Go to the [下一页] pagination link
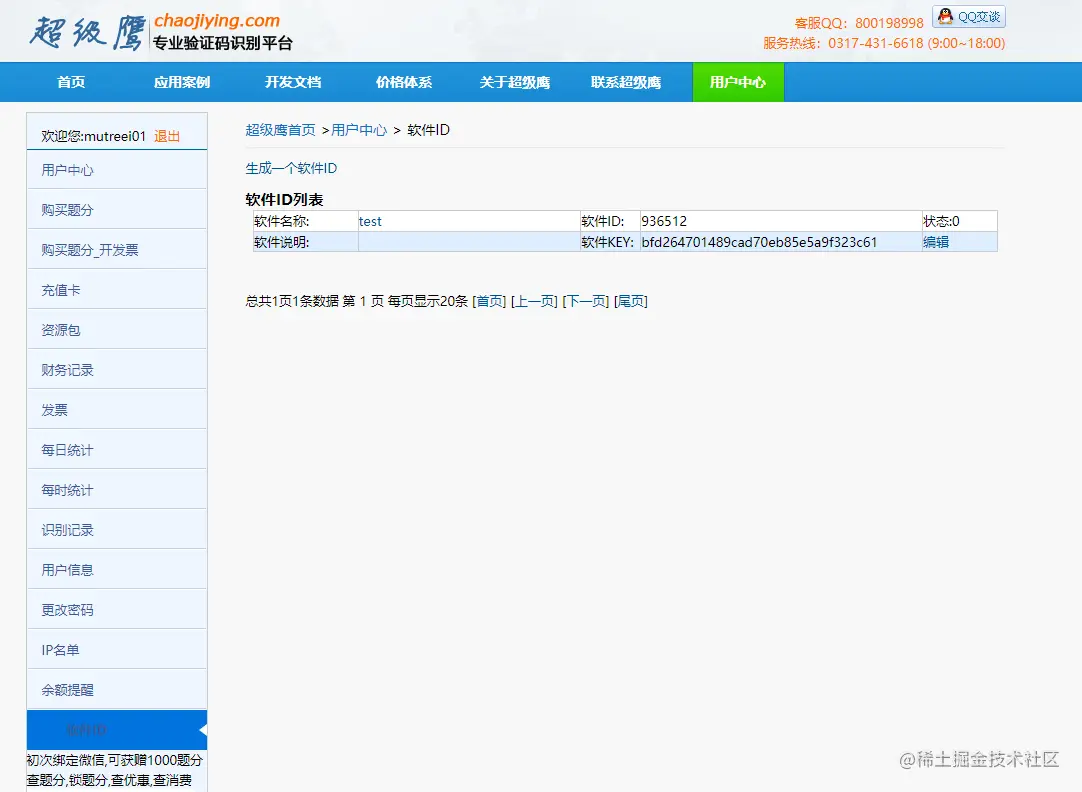The height and width of the screenshot is (792, 1082). tap(586, 301)
